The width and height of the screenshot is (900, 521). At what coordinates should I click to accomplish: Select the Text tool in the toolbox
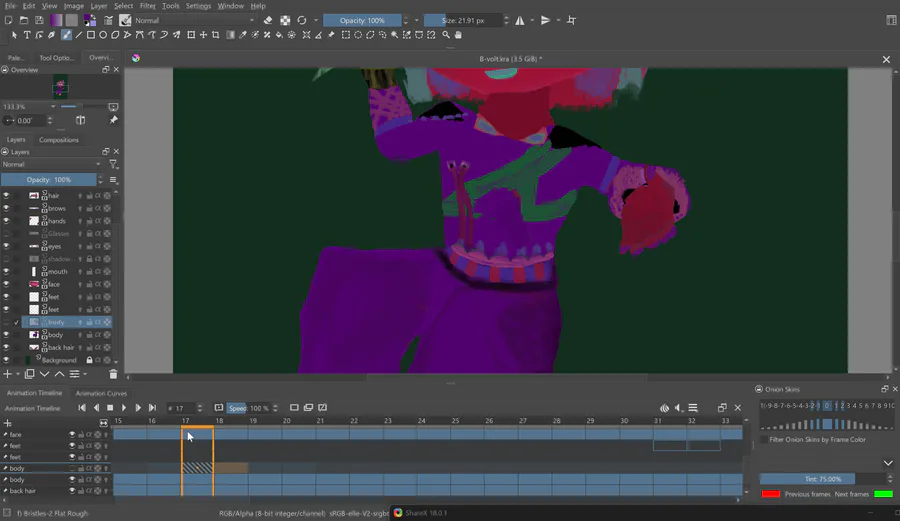[27, 35]
